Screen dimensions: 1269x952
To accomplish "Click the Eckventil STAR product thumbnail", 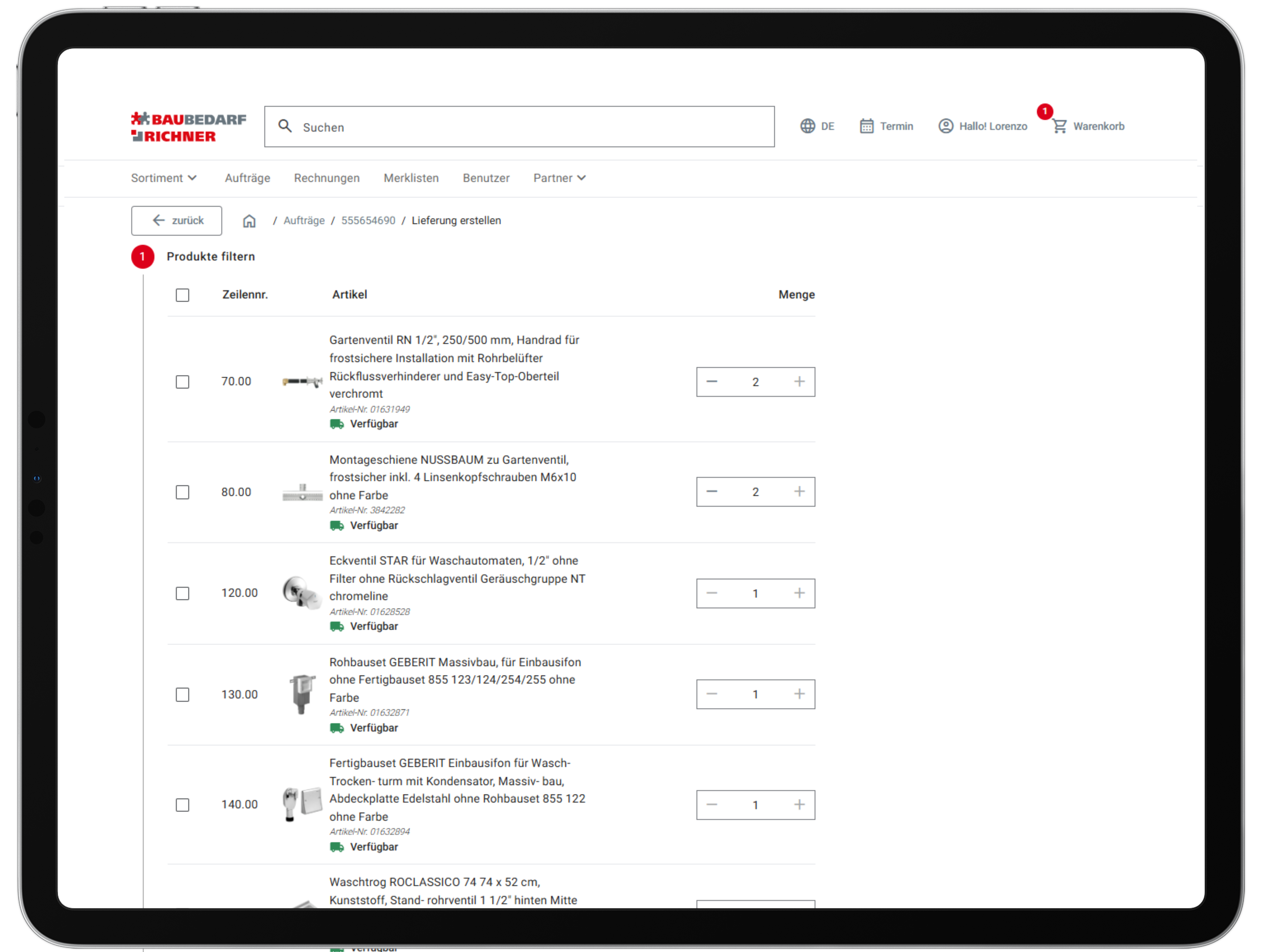I will click(302, 593).
